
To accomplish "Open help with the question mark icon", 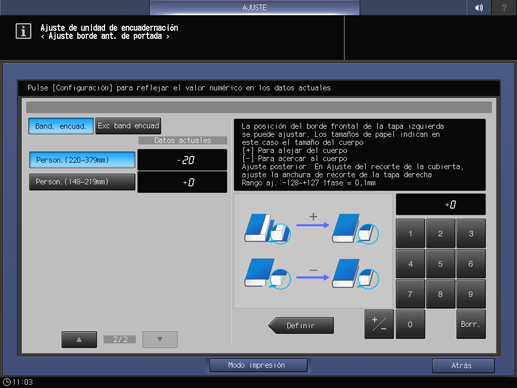I will click(x=504, y=7).
